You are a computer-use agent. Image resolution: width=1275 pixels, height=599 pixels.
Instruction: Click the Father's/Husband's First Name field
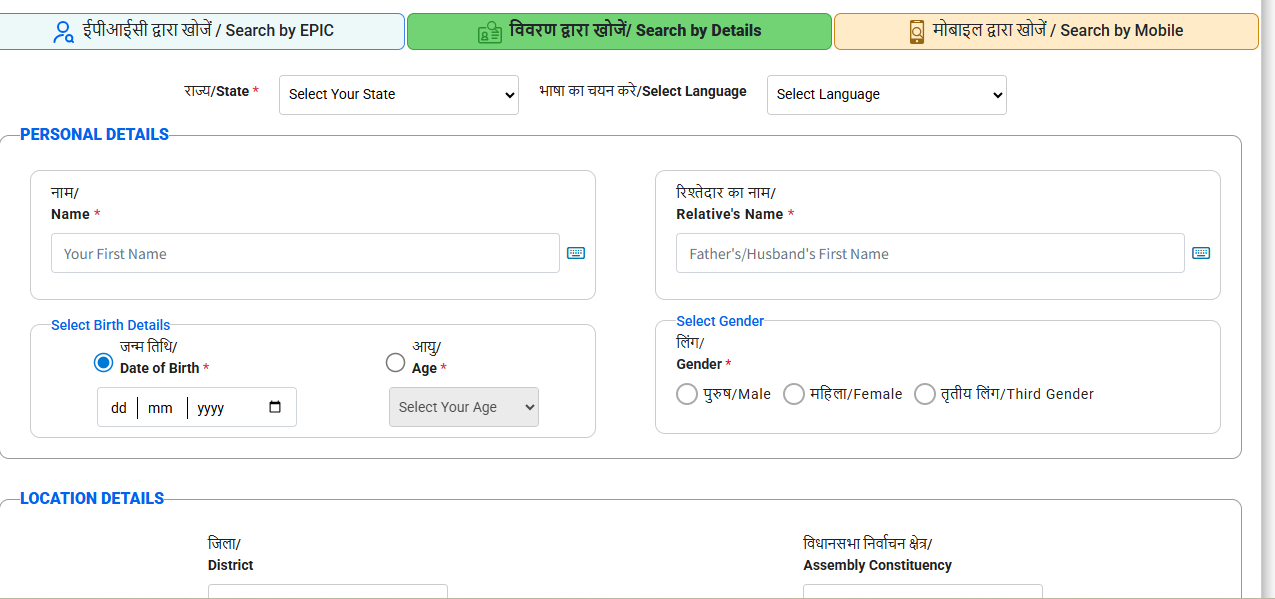click(x=930, y=253)
